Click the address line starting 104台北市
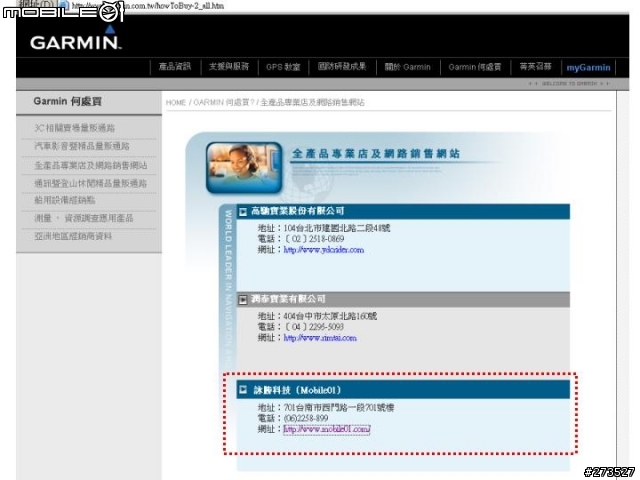The width and height of the screenshot is (640, 480). [x=324, y=228]
